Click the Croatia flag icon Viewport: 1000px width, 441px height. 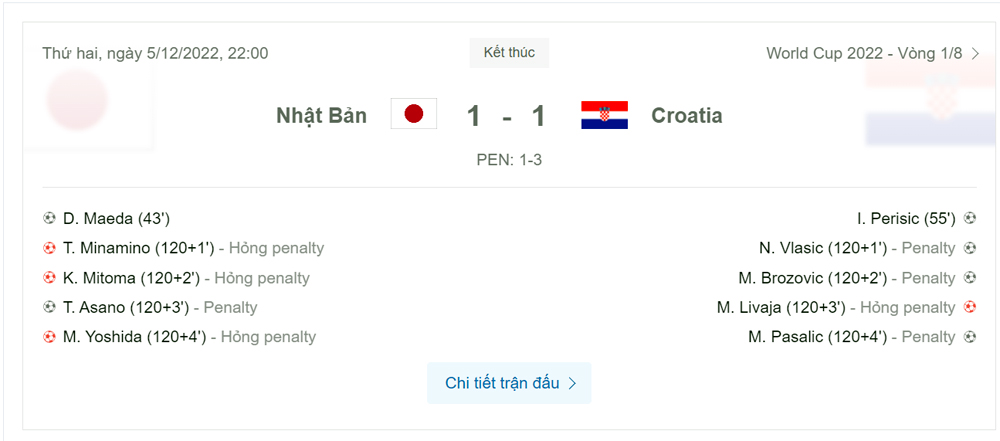[604, 115]
